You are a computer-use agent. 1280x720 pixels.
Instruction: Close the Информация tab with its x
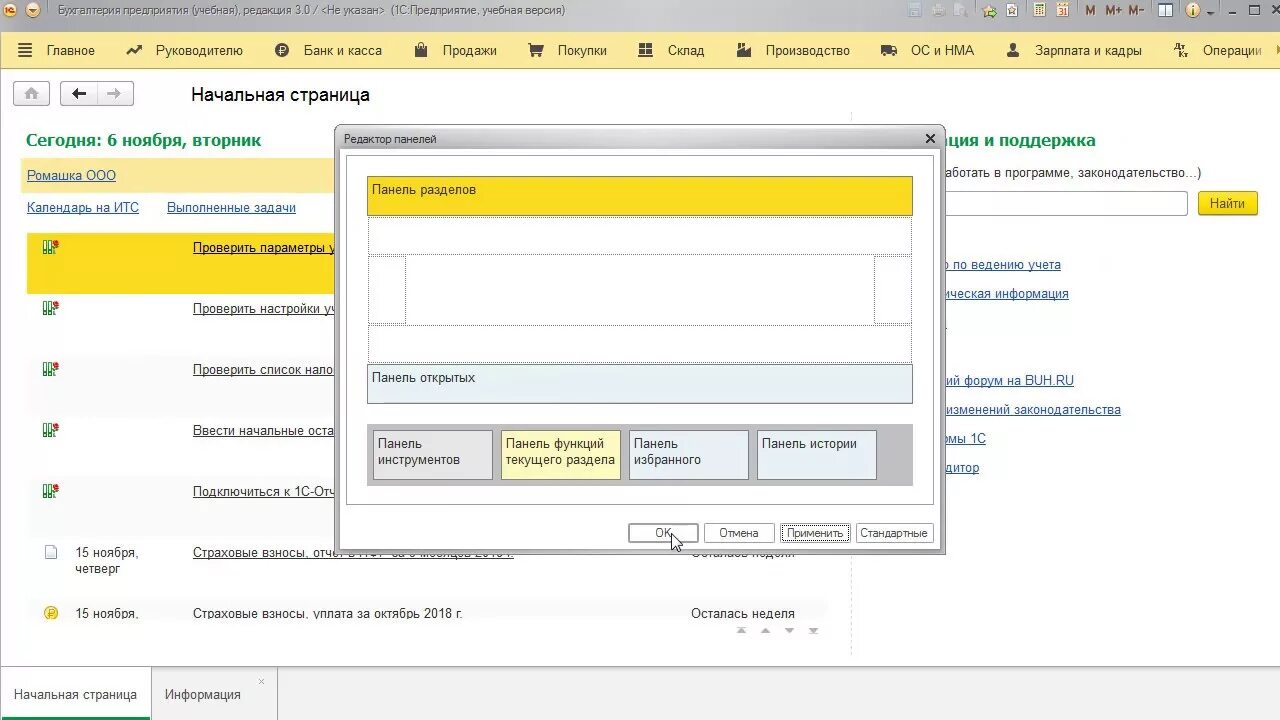click(262, 682)
